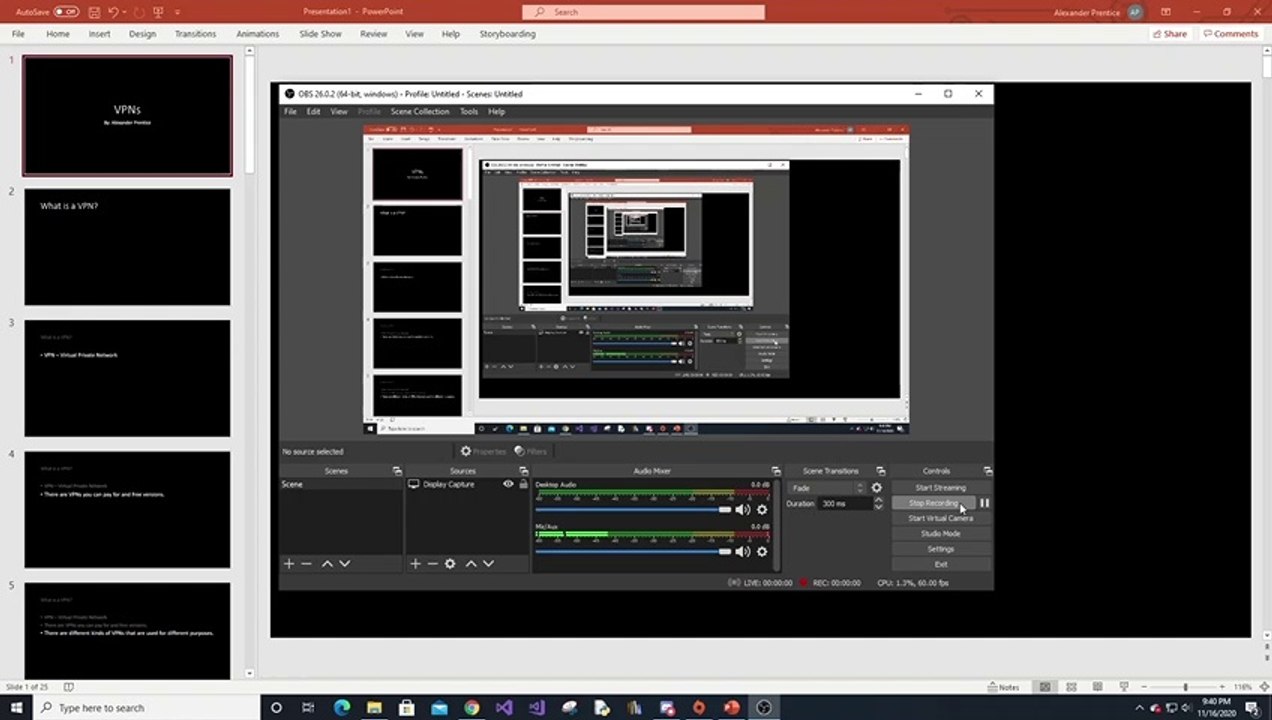Undock the Controls panel

click(988, 471)
